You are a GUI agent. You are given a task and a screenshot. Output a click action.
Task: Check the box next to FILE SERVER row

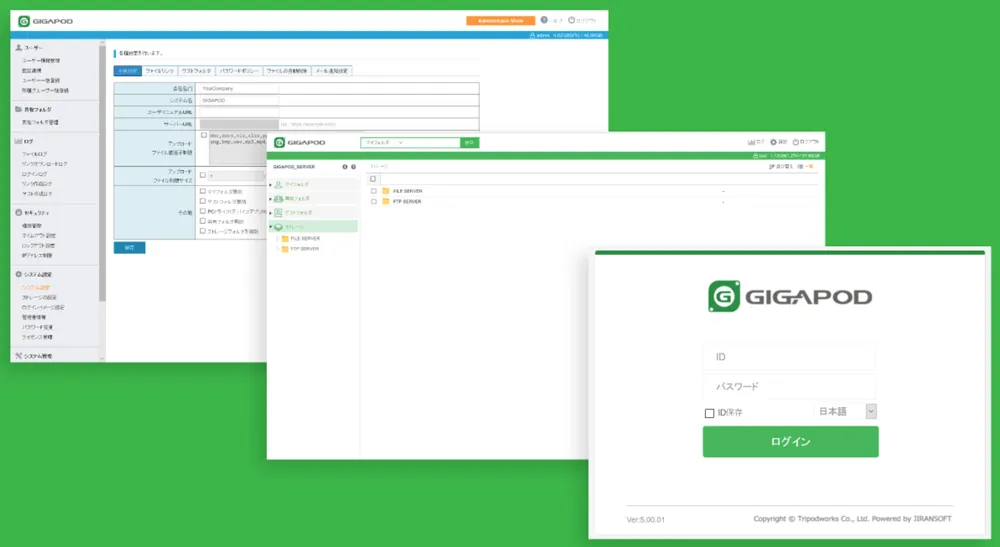373,190
